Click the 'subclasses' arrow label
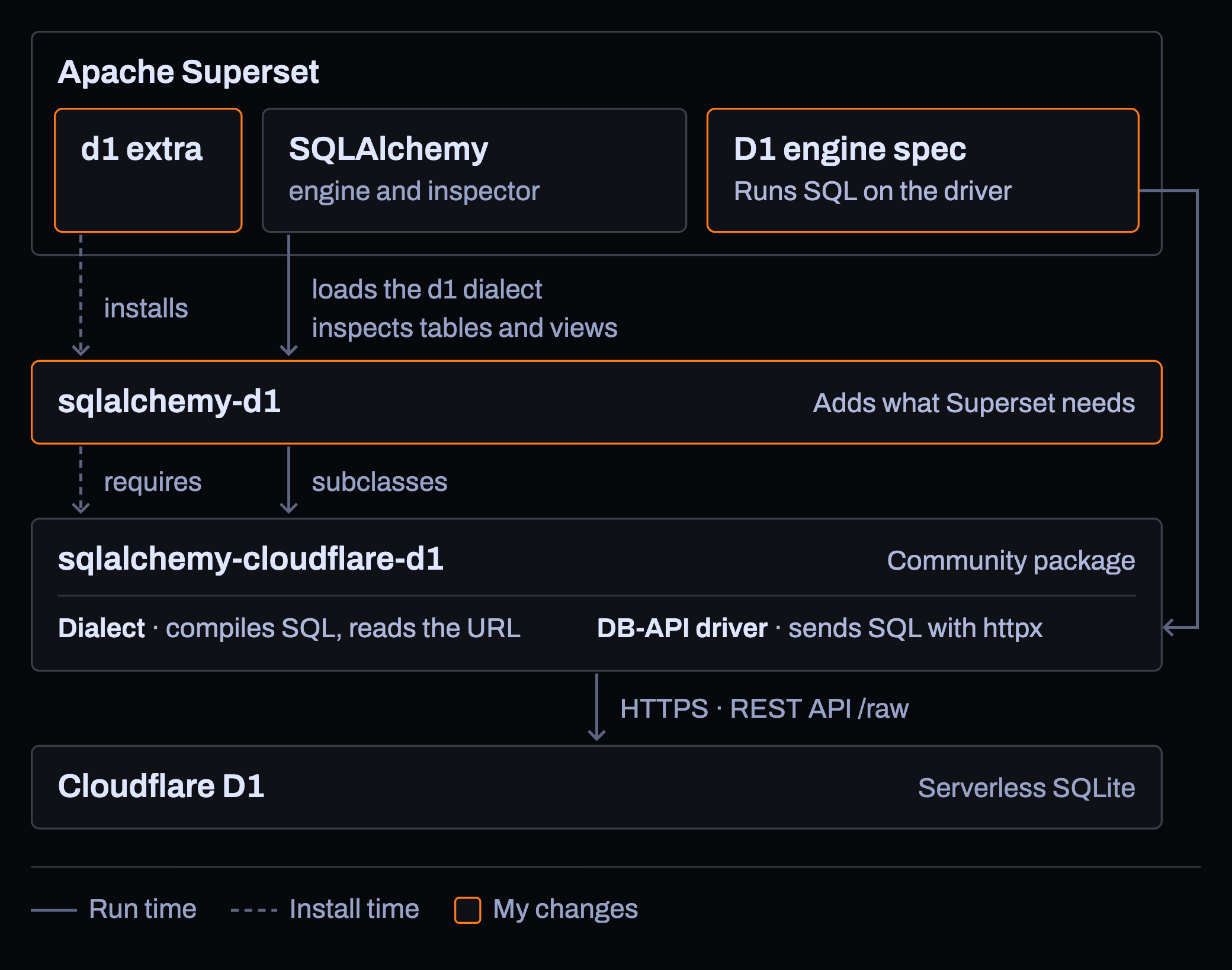 [x=380, y=482]
